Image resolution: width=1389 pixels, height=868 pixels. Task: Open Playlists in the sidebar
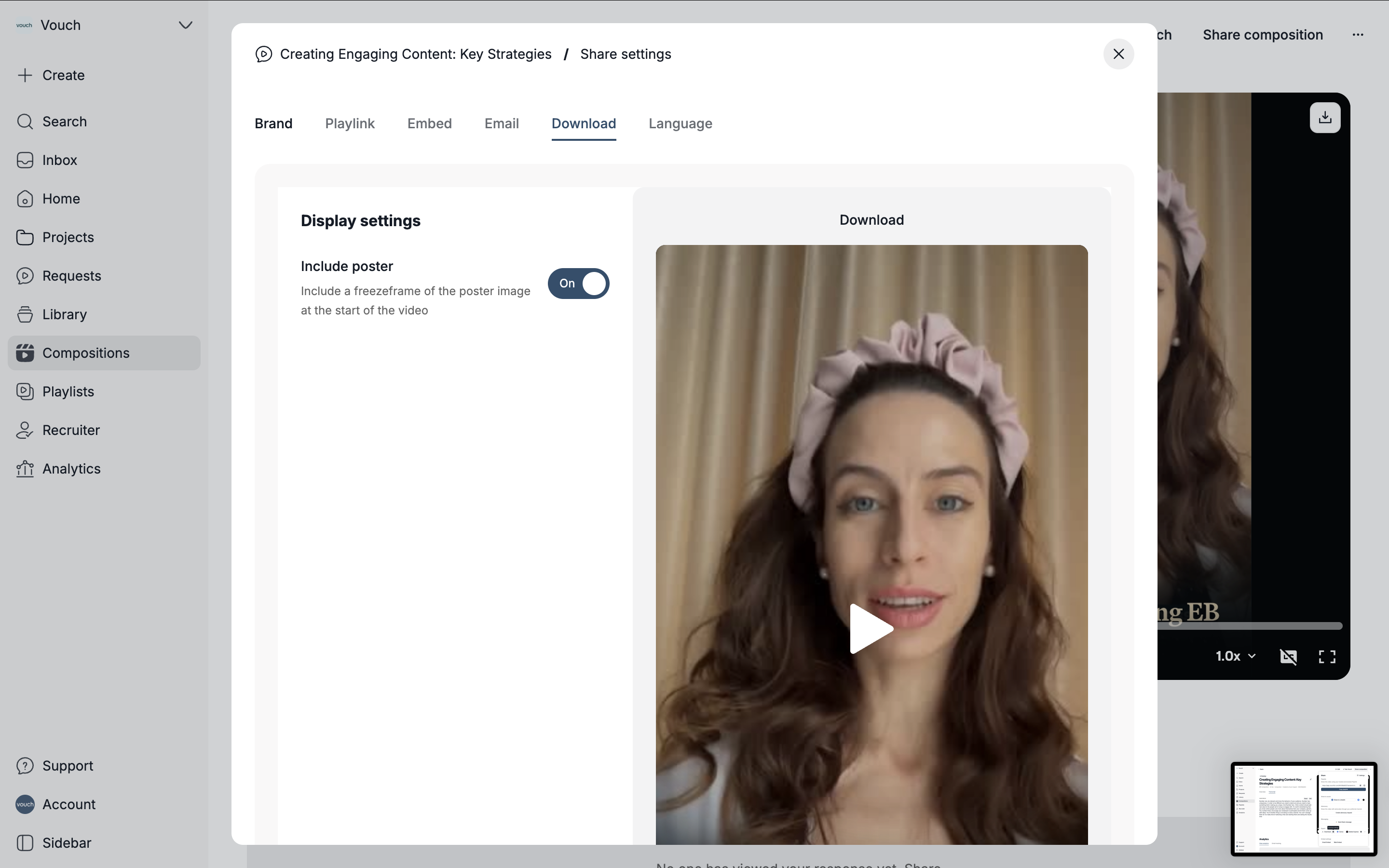pyautogui.click(x=68, y=392)
